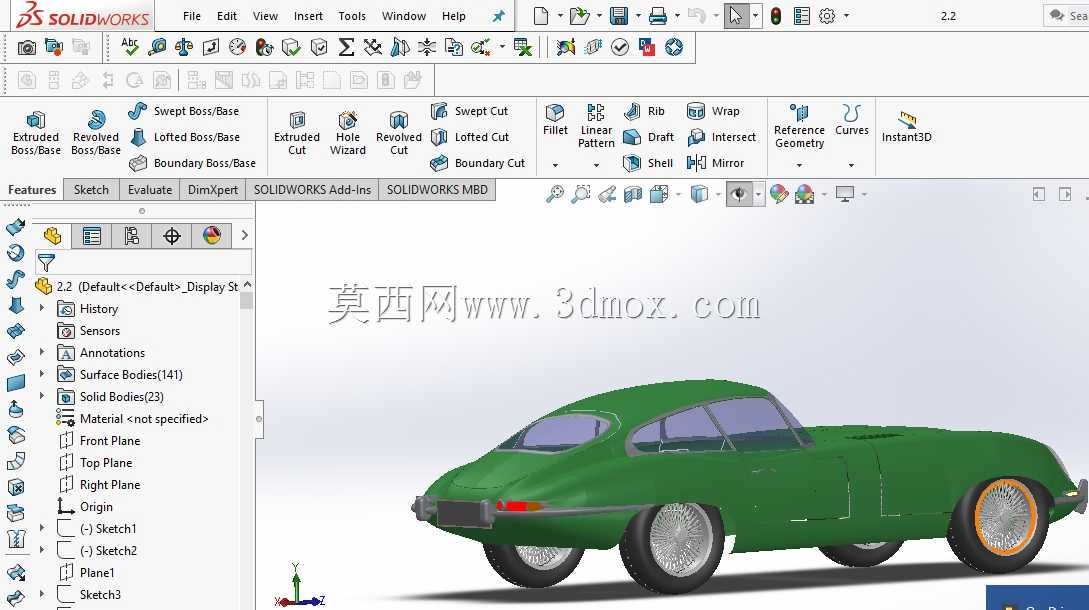Choose Swept Cut
This screenshot has width=1089, height=610.
coord(469,110)
